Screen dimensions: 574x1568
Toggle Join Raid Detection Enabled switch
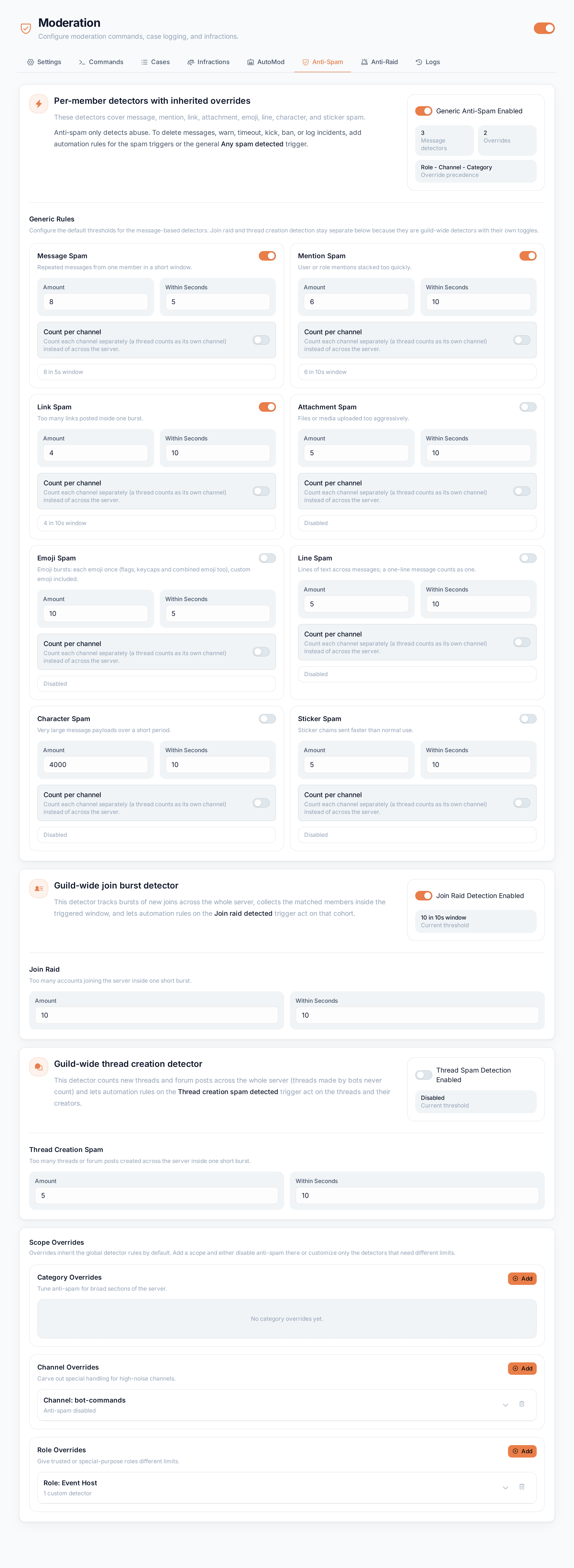click(x=424, y=895)
